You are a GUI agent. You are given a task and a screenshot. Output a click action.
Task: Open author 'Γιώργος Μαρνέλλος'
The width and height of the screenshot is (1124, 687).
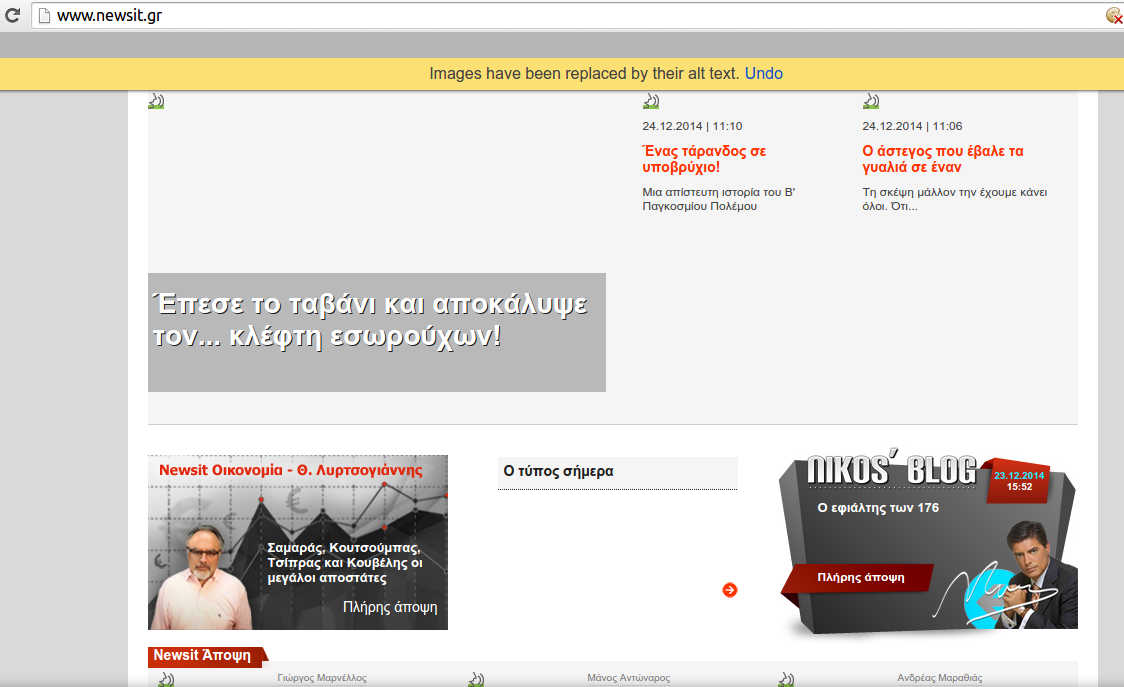click(322, 678)
